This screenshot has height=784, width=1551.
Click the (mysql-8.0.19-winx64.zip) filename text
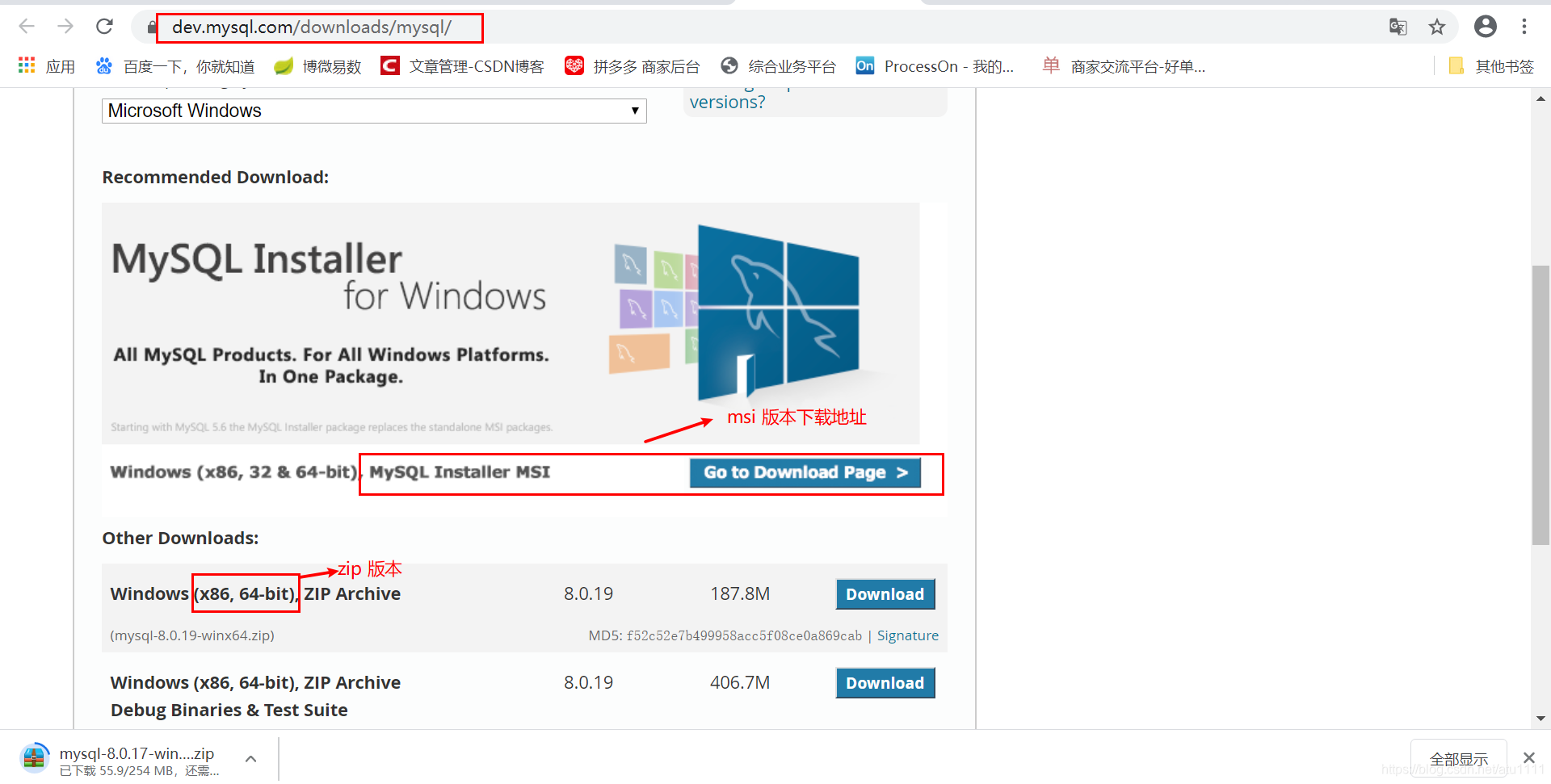pos(192,635)
